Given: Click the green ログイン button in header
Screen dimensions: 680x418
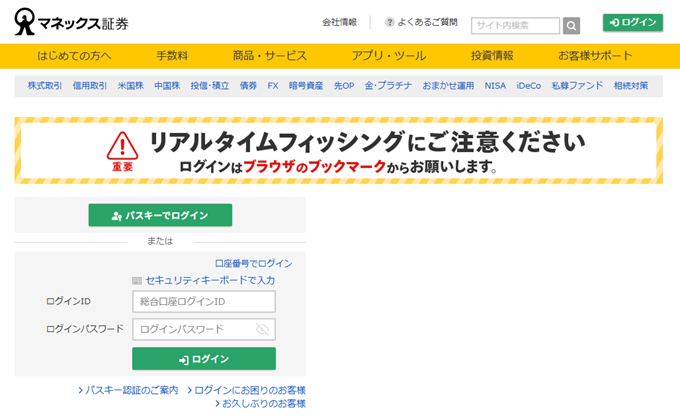Looking at the screenshot, I should tap(633, 23).
